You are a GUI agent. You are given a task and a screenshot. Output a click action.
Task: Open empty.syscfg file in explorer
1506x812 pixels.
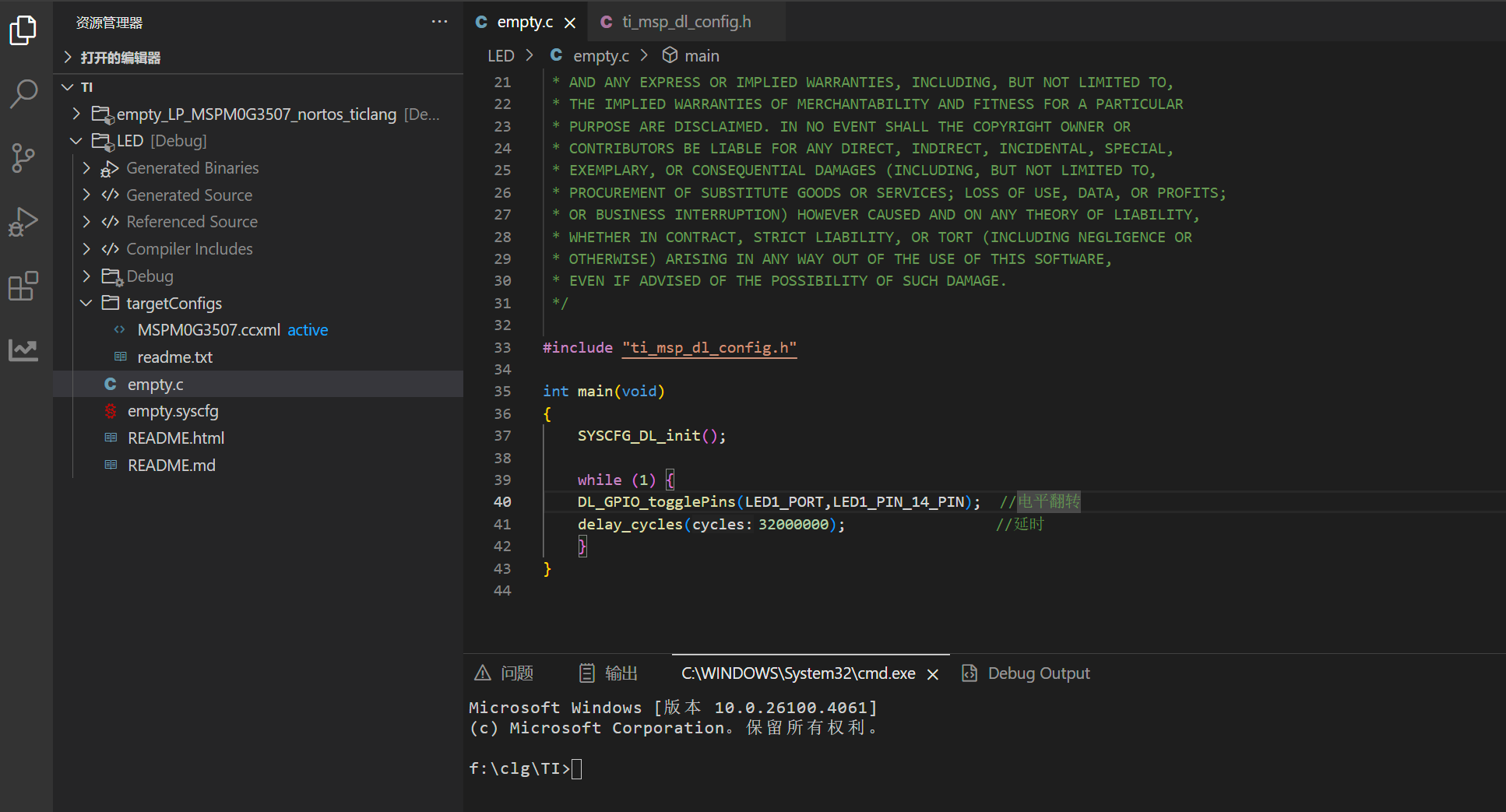point(173,411)
